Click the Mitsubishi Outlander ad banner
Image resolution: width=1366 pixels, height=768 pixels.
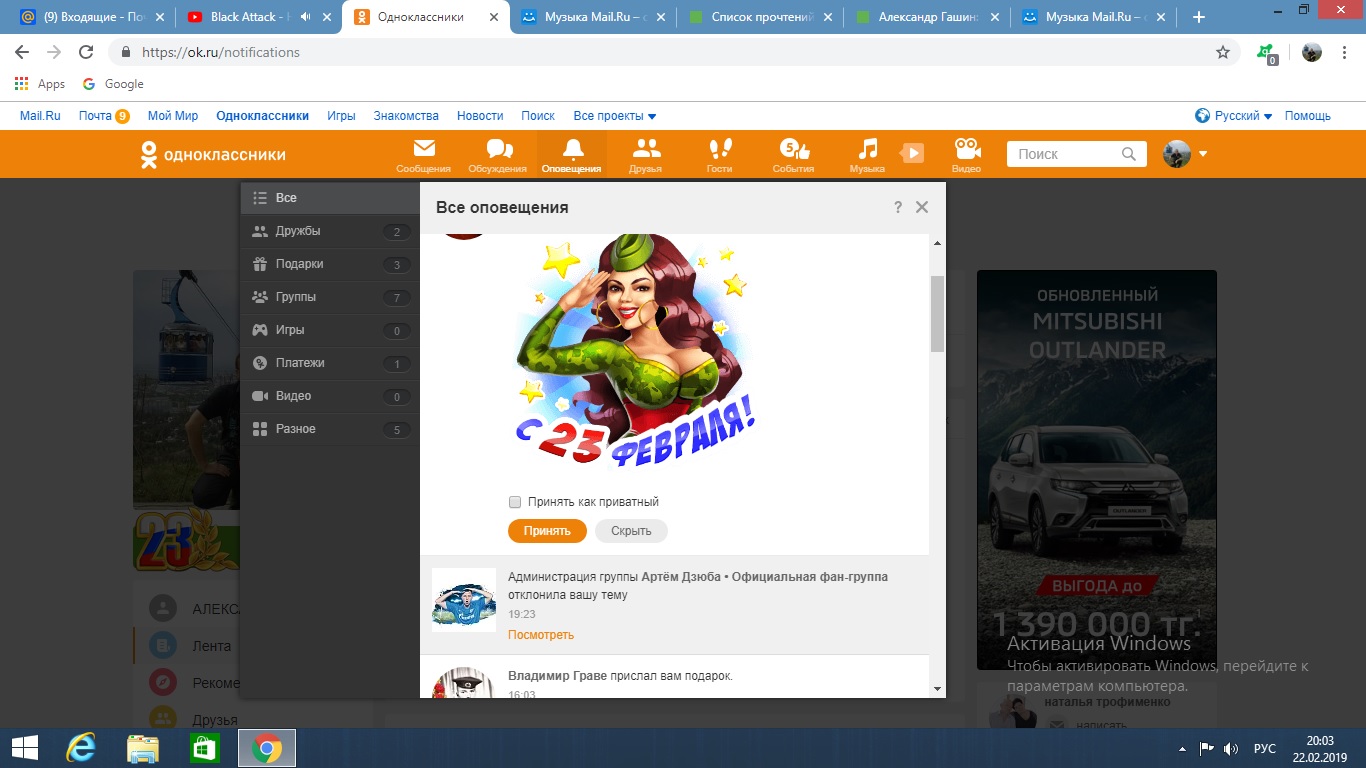tap(1097, 470)
